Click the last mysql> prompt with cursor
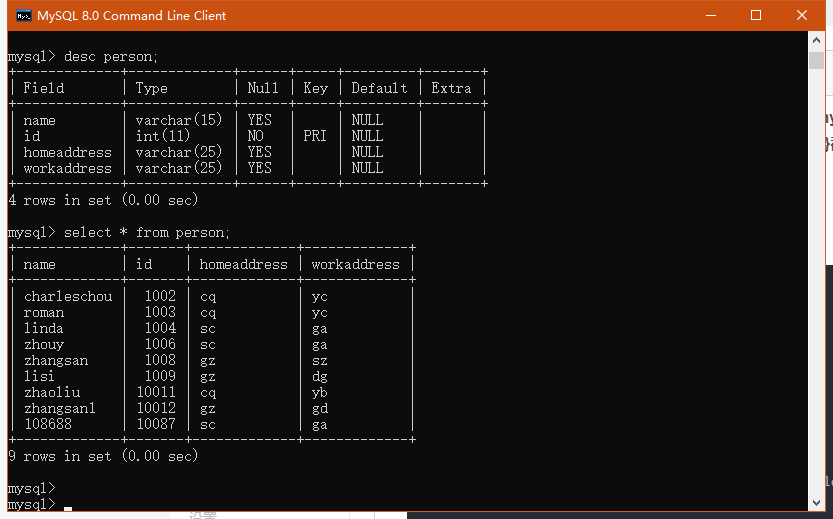This screenshot has width=833, height=519. [x=32, y=504]
